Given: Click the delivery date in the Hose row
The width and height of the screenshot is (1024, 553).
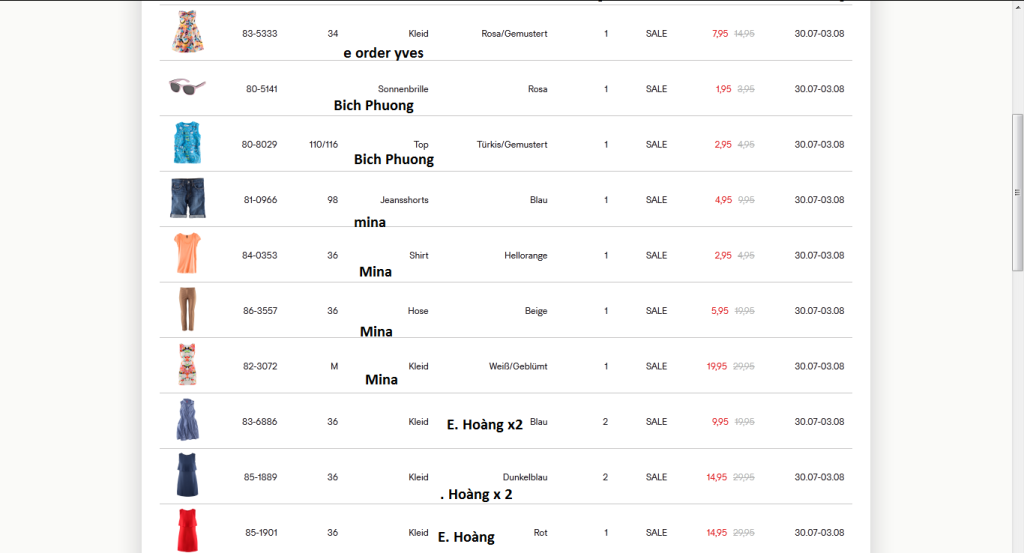Looking at the screenshot, I should pyautogui.click(x=819, y=311).
